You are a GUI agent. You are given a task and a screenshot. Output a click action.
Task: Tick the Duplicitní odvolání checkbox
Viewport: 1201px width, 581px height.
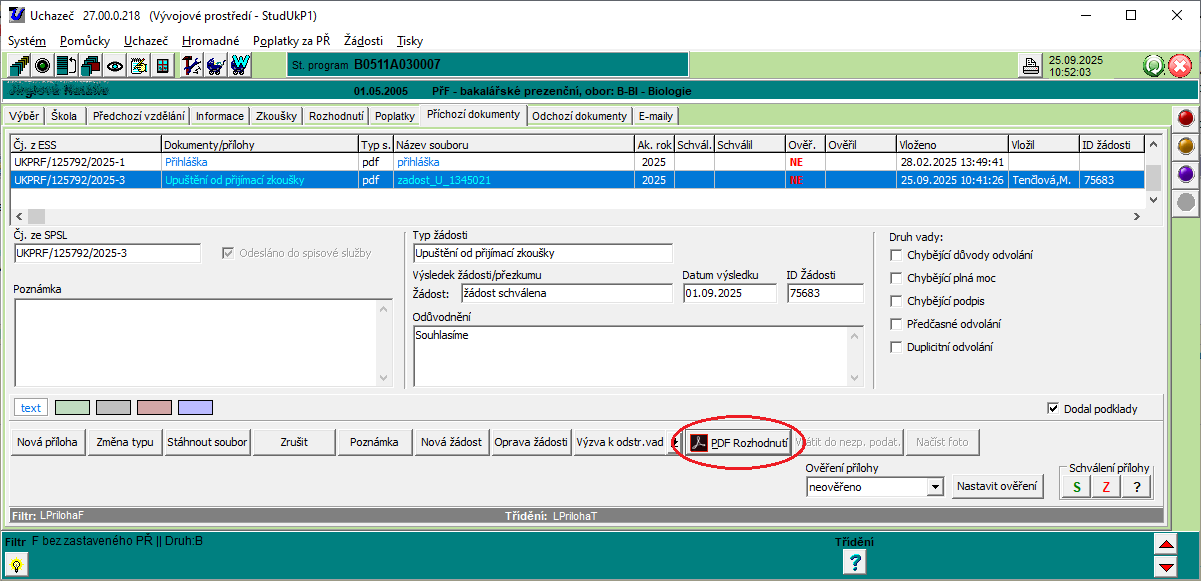896,347
